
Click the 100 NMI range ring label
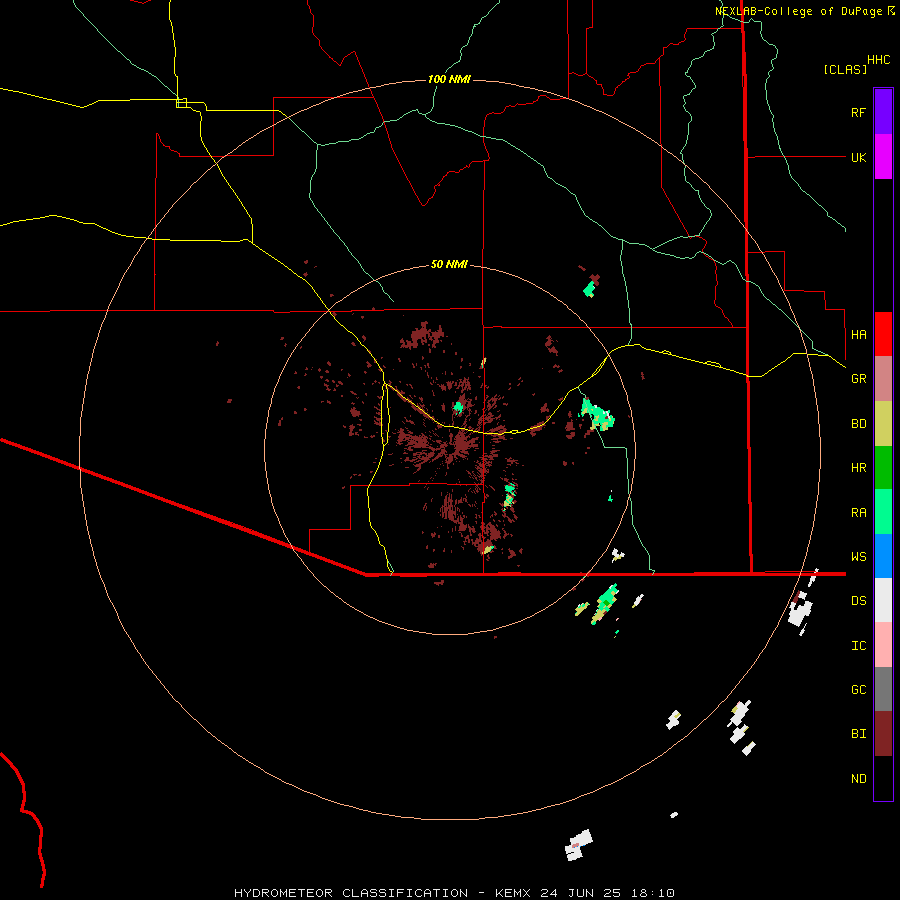[x=449, y=79]
